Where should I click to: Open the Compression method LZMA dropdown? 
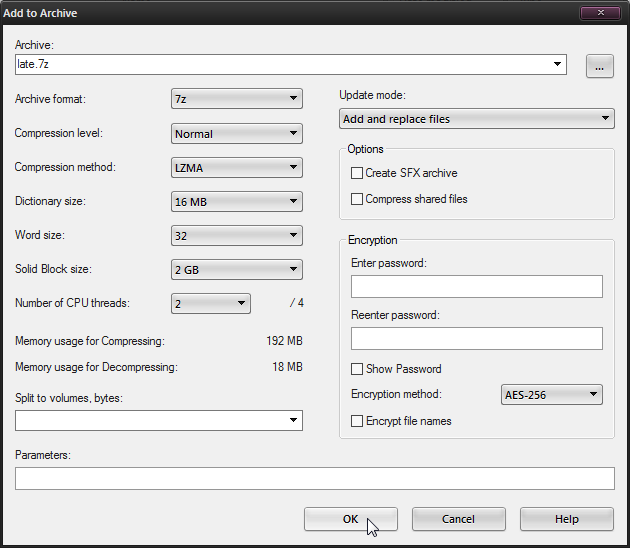point(236,167)
